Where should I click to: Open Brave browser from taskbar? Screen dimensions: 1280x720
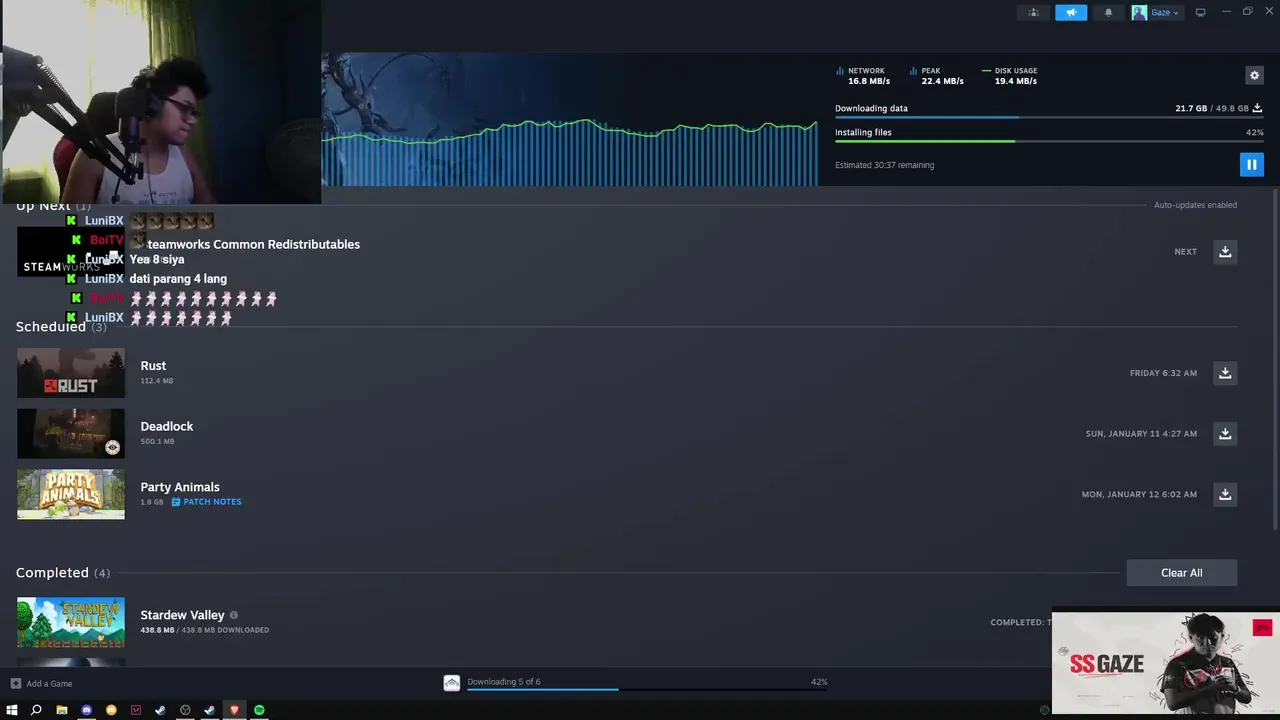pyautogui.click(x=234, y=710)
